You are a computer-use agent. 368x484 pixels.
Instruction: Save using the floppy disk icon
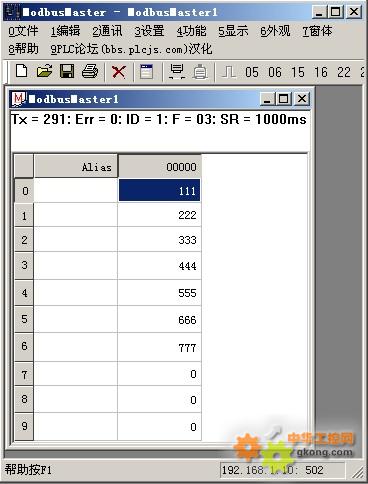pyautogui.click(x=67, y=71)
